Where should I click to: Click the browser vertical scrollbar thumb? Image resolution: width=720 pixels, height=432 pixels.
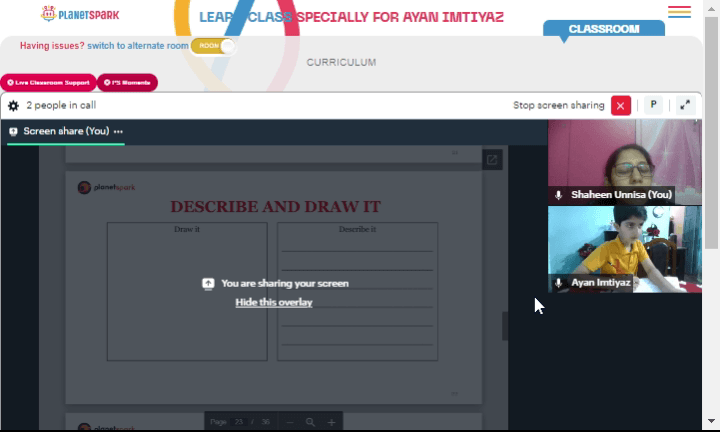coord(711,133)
